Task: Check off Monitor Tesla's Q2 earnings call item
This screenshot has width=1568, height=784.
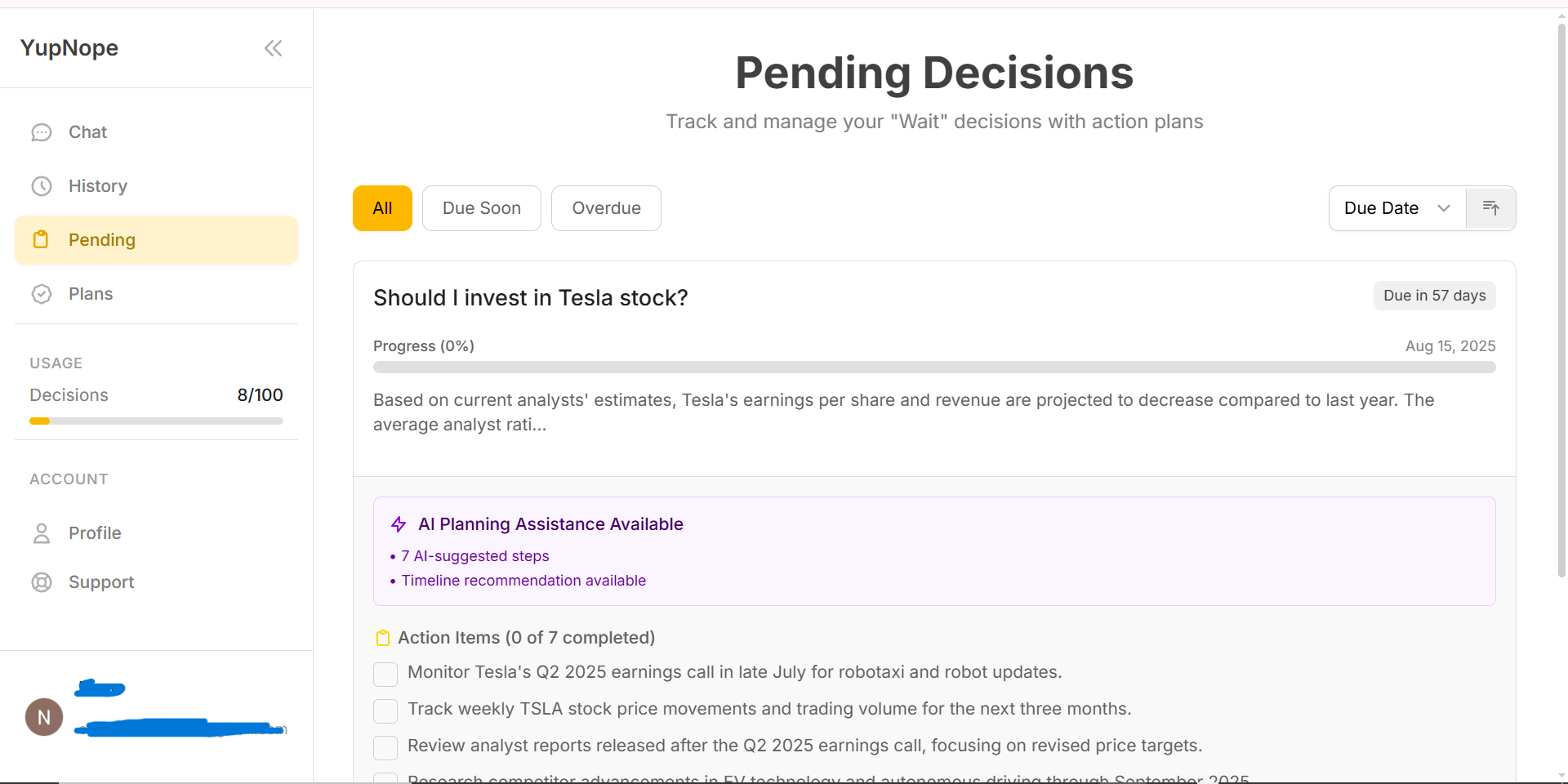Action: point(385,674)
